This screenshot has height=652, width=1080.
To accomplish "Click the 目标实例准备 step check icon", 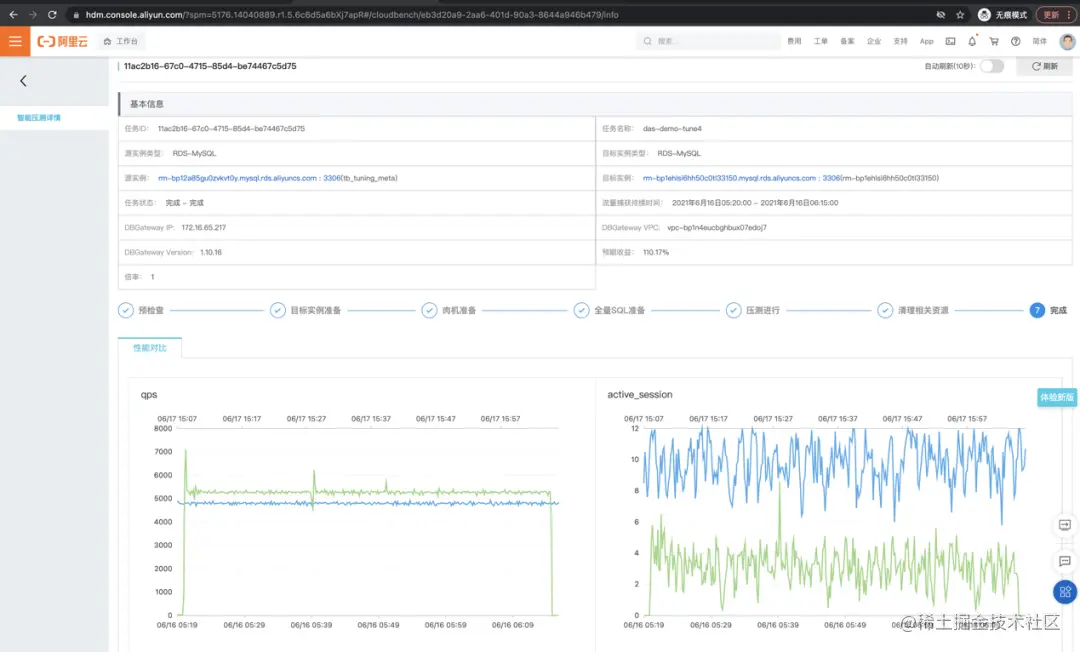I will tap(278, 311).
